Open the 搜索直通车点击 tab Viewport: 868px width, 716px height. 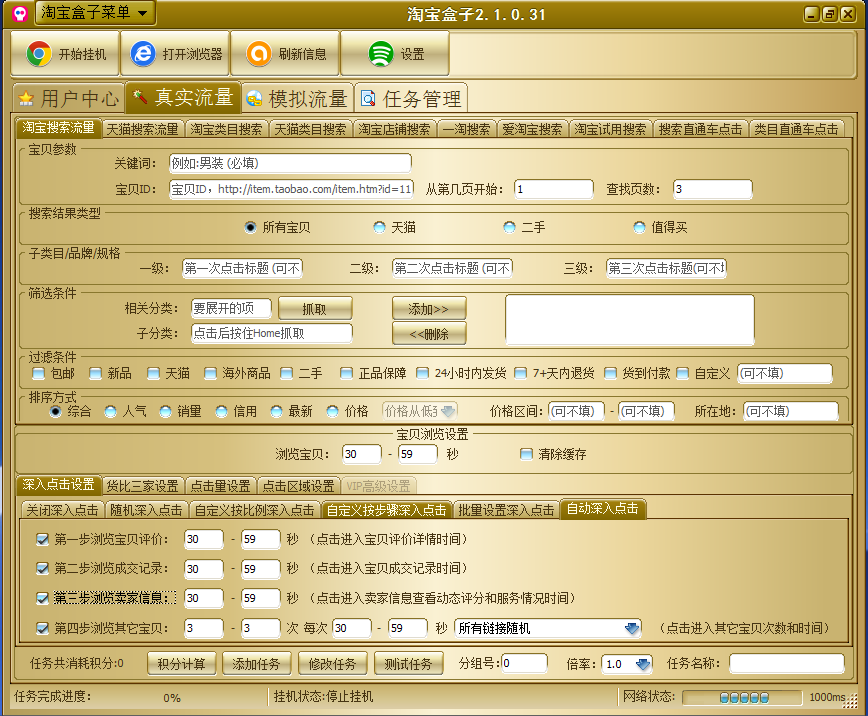tap(700, 130)
